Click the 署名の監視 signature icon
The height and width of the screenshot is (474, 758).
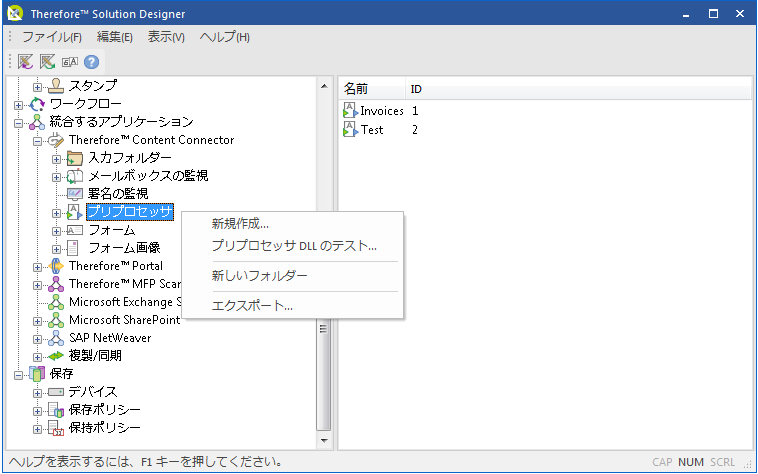click(74, 194)
